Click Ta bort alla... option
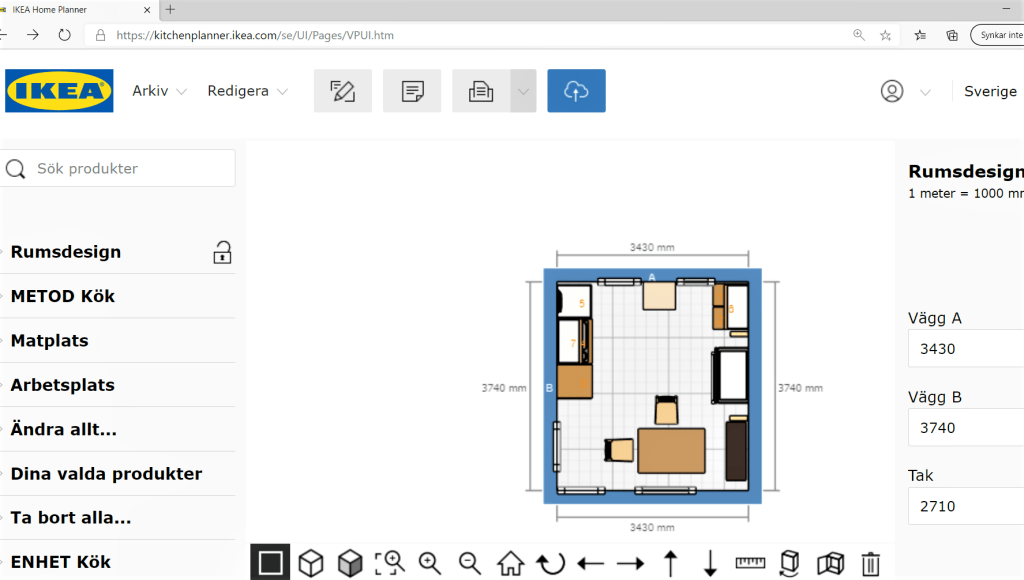Image resolution: width=1024 pixels, height=580 pixels. [70, 518]
